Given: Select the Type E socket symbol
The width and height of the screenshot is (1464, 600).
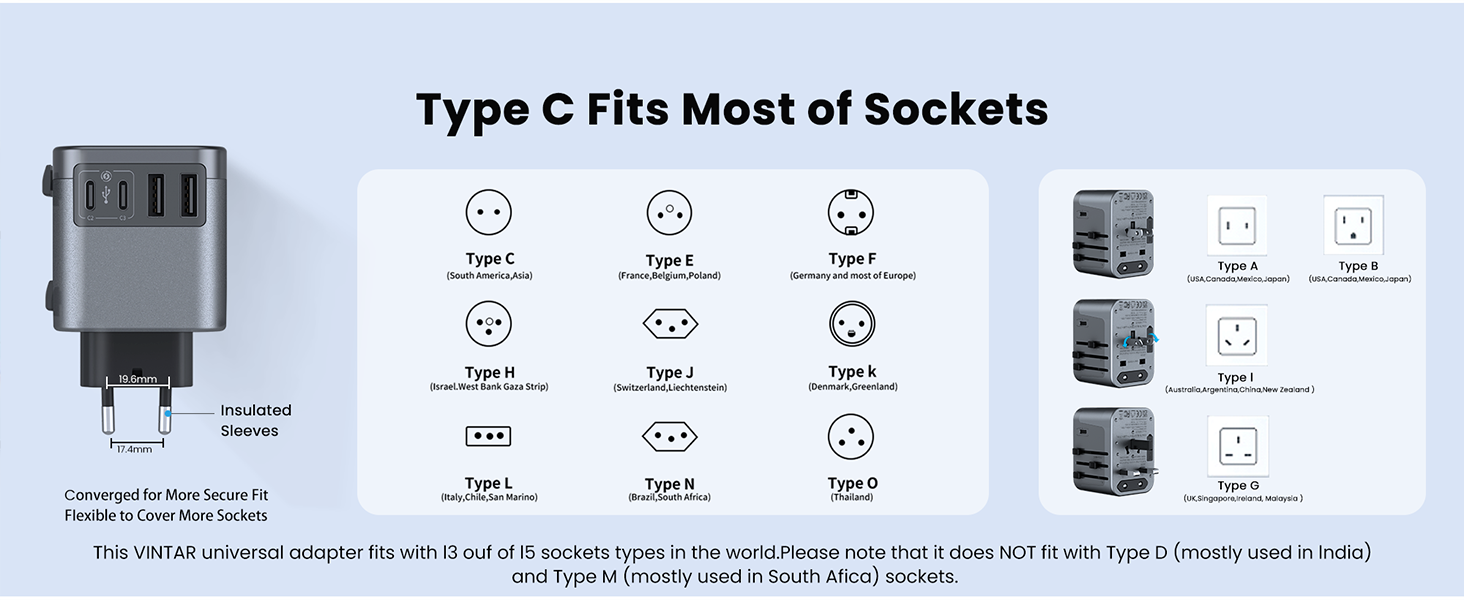Looking at the screenshot, I should coord(670,213).
